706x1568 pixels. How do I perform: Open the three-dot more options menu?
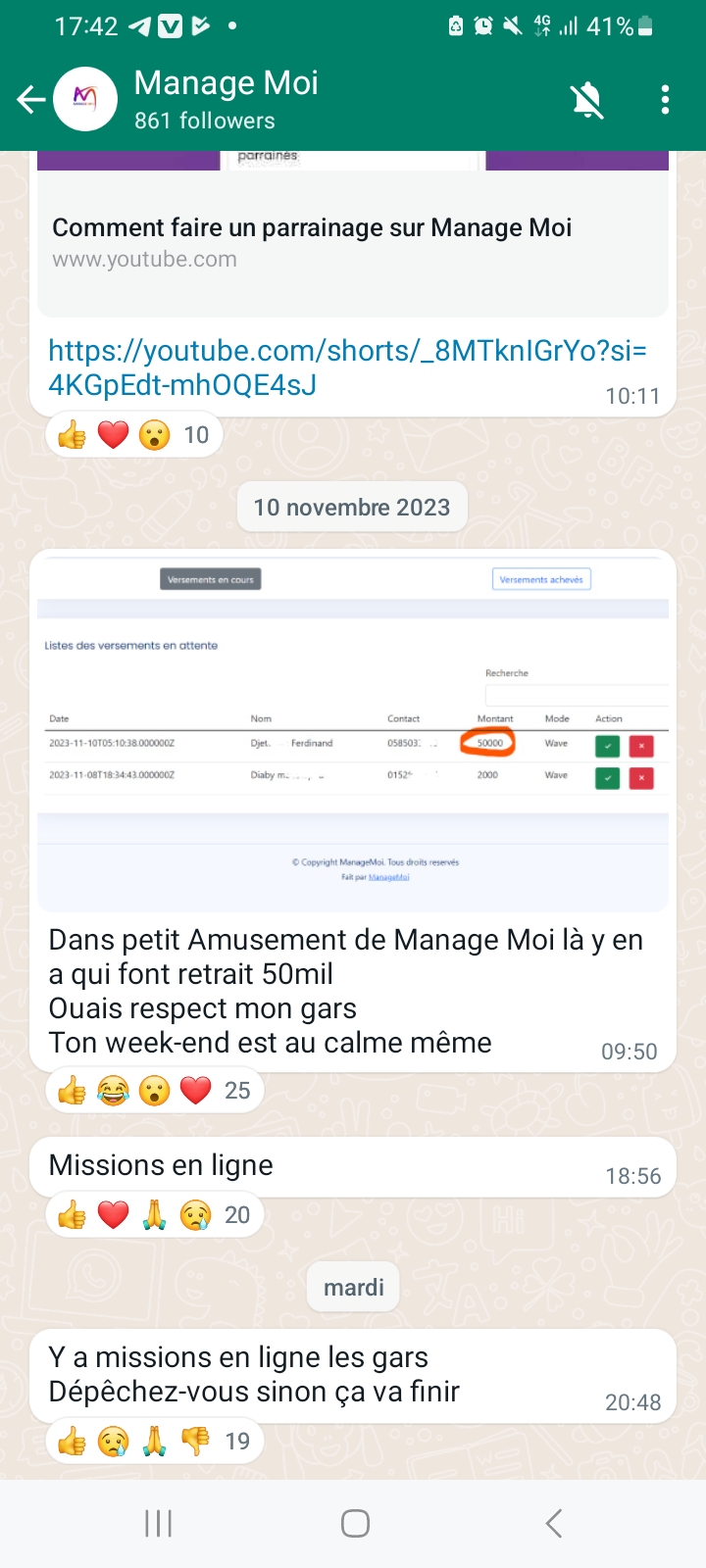665,99
